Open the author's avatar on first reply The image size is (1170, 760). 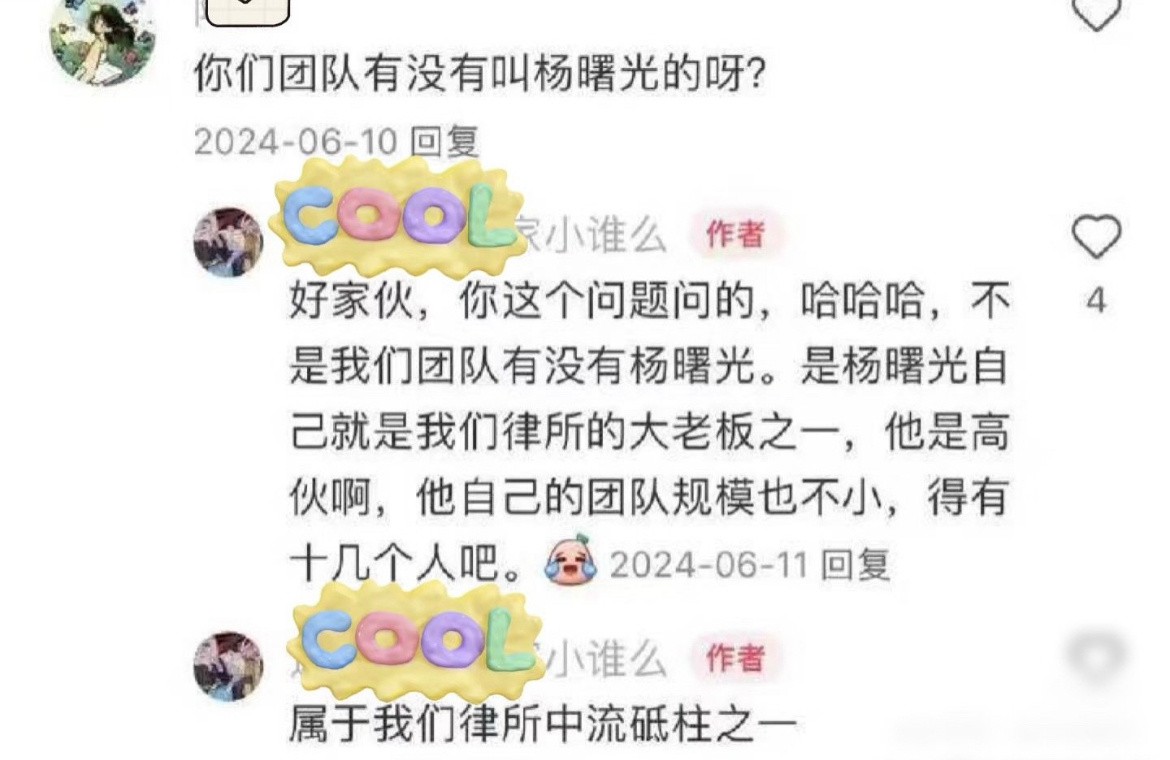pos(228,242)
